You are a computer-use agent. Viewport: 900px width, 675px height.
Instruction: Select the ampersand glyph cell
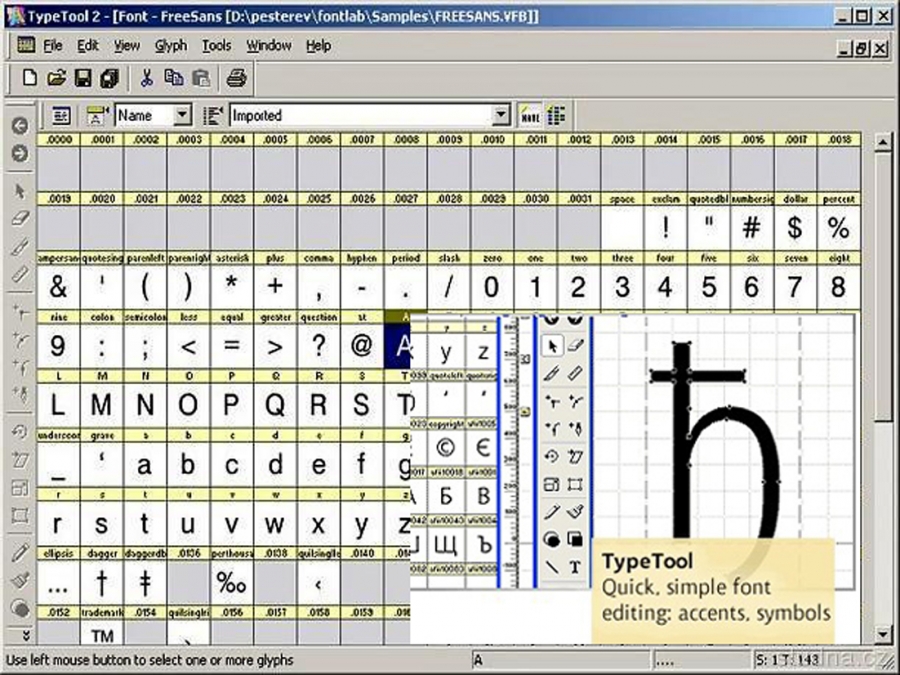[x=58, y=287]
